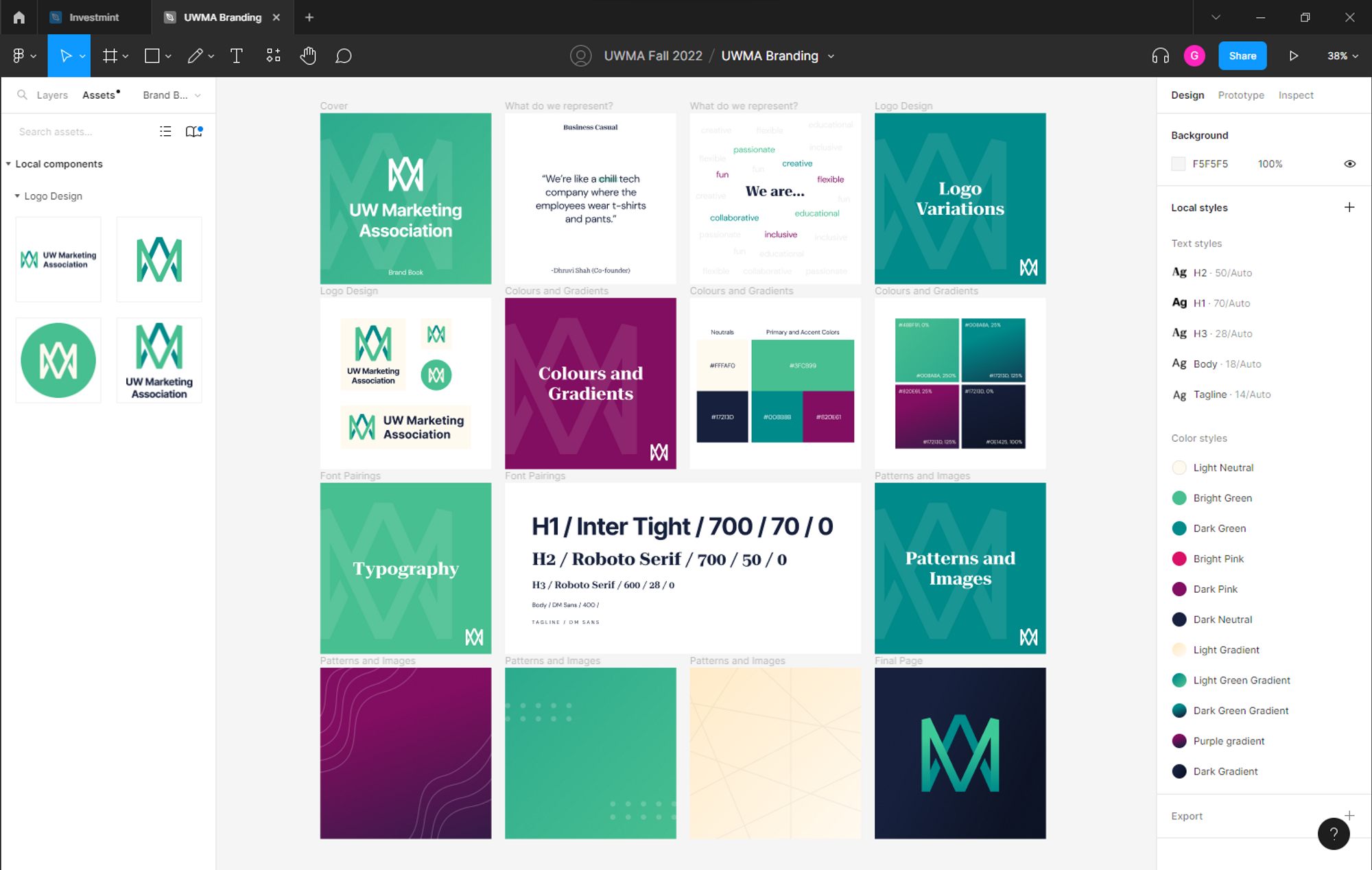
Task: Click the search assets magnifier icon
Action: (22, 95)
